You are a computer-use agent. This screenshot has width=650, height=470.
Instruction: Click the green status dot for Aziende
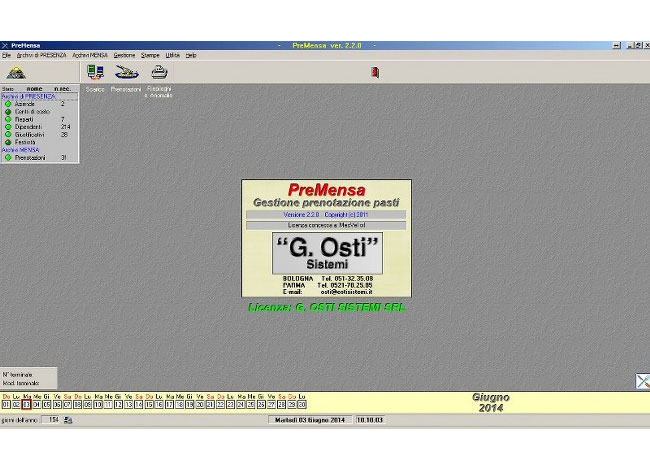pyautogui.click(x=8, y=104)
